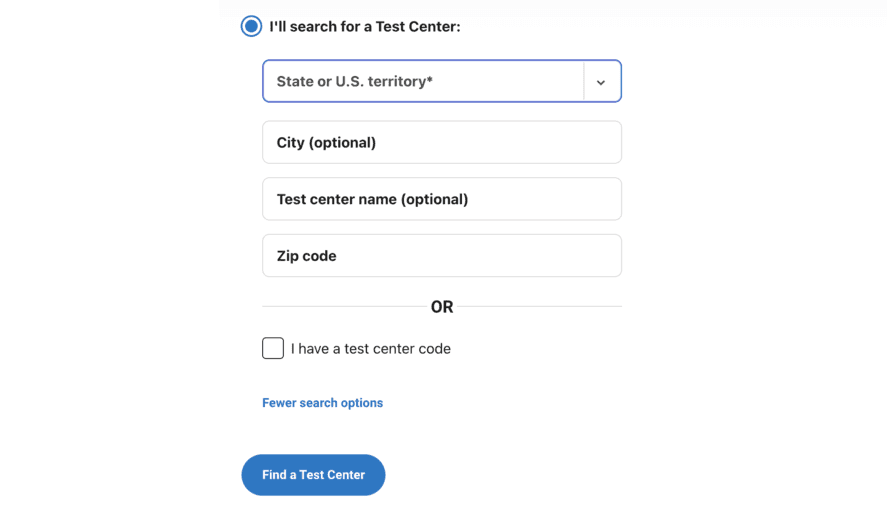Collapse search options via the Fewer link
887x511 pixels.
click(322, 402)
